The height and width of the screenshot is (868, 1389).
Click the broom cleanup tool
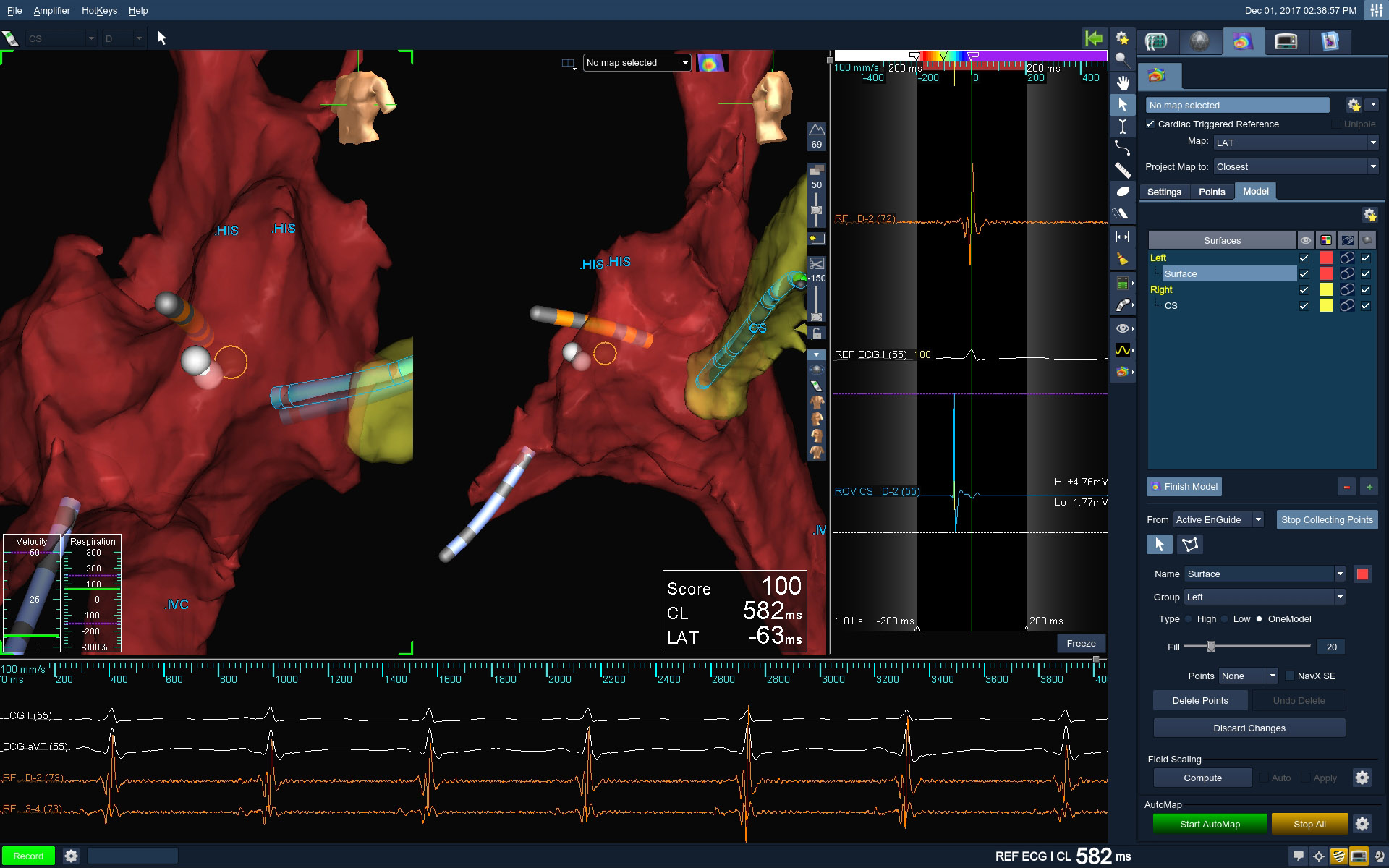(1122, 258)
